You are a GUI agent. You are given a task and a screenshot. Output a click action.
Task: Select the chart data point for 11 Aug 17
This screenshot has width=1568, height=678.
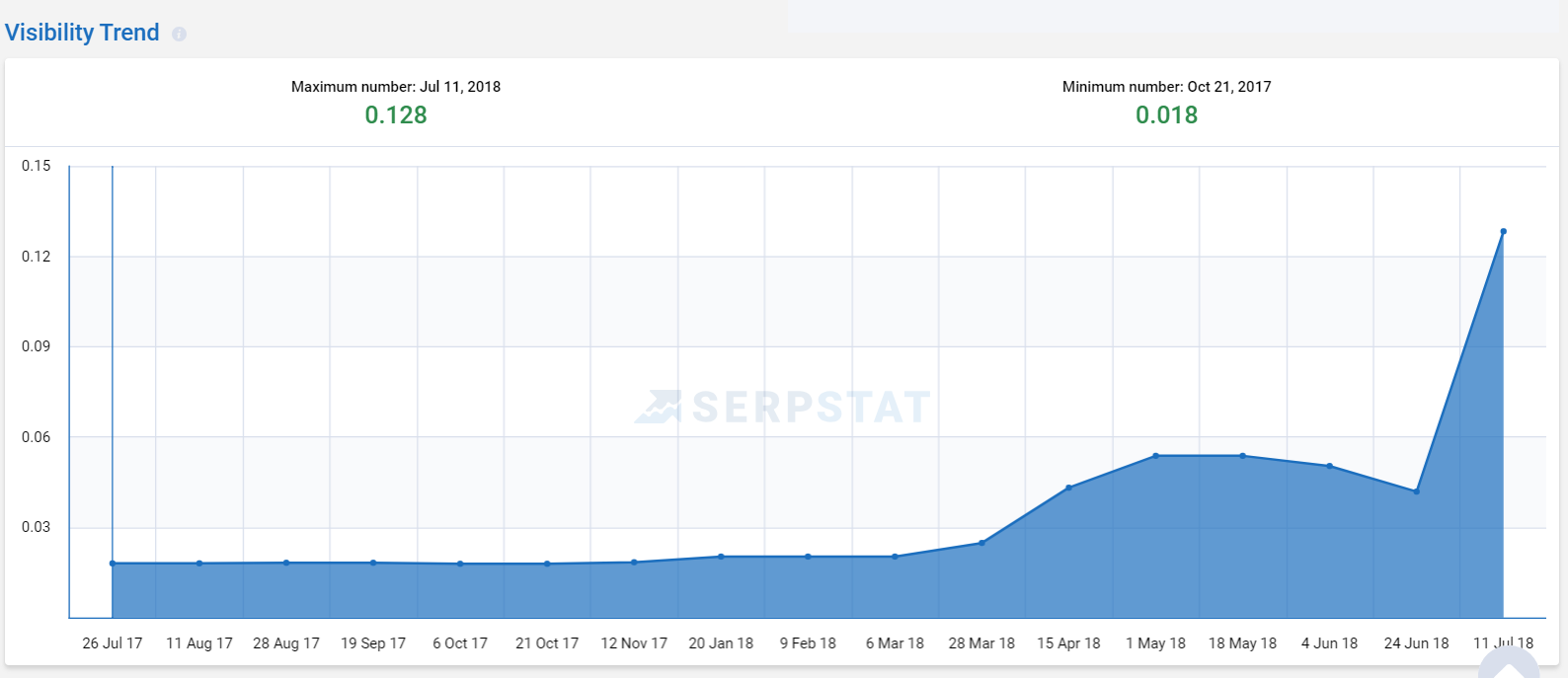[x=199, y=564]
